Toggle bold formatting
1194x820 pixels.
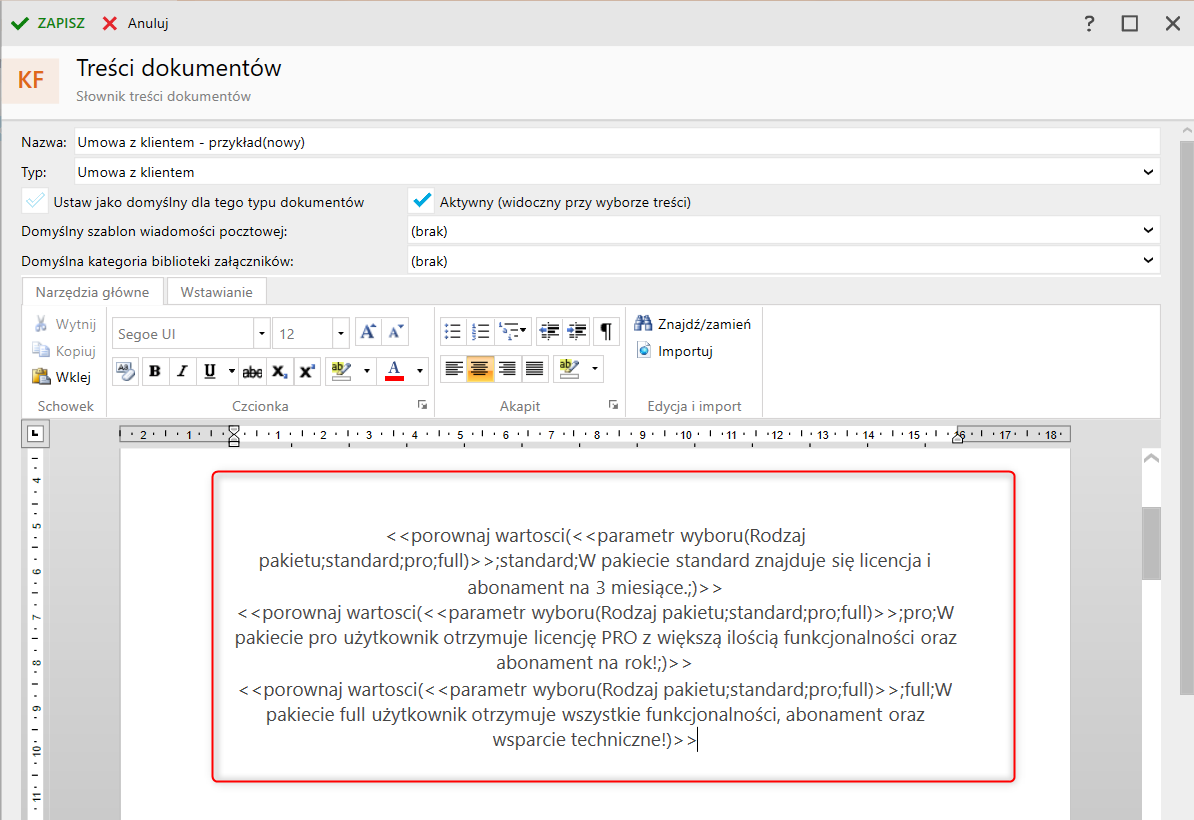(155, 371)
